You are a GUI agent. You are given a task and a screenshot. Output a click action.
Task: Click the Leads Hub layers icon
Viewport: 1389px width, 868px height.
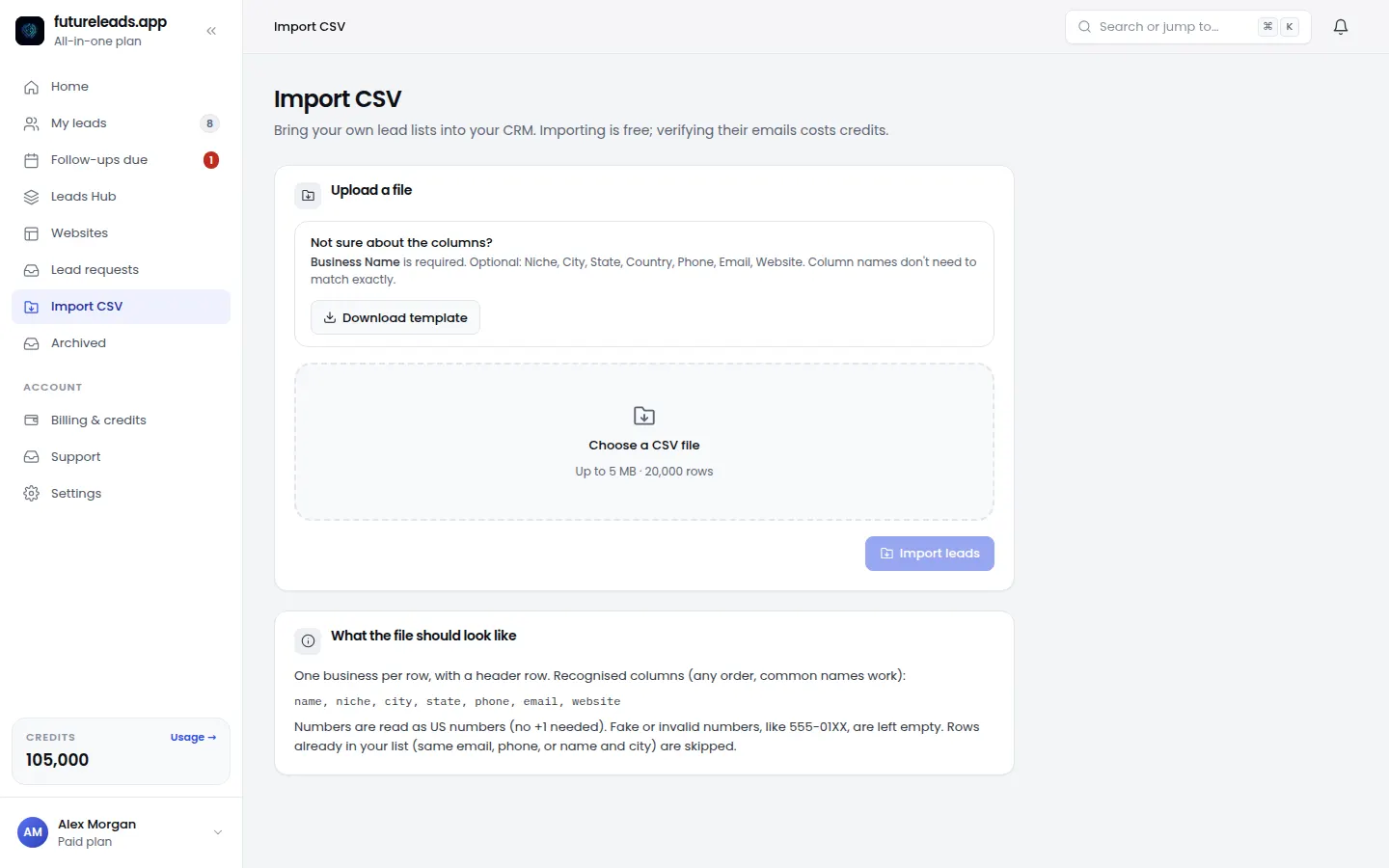(x=32, y=197)
